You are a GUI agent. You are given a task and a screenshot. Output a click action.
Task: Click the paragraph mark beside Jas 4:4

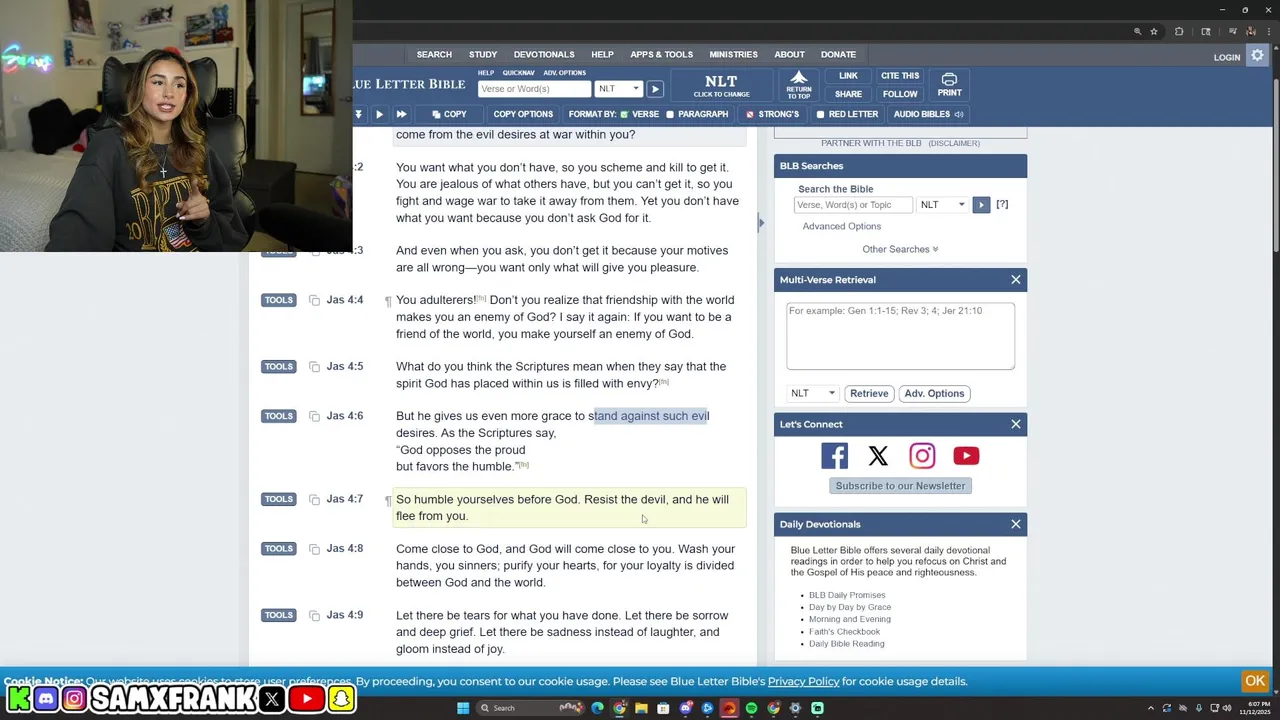point(387,301)
